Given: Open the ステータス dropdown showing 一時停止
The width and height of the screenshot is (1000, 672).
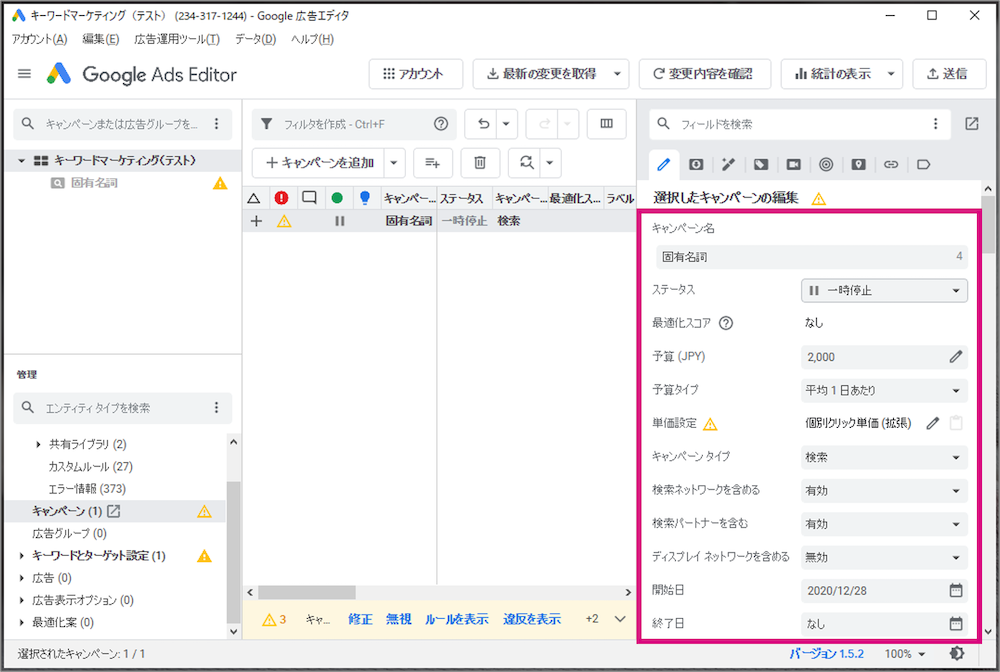Looking at the screenshot, I should [x=884, y=291].
